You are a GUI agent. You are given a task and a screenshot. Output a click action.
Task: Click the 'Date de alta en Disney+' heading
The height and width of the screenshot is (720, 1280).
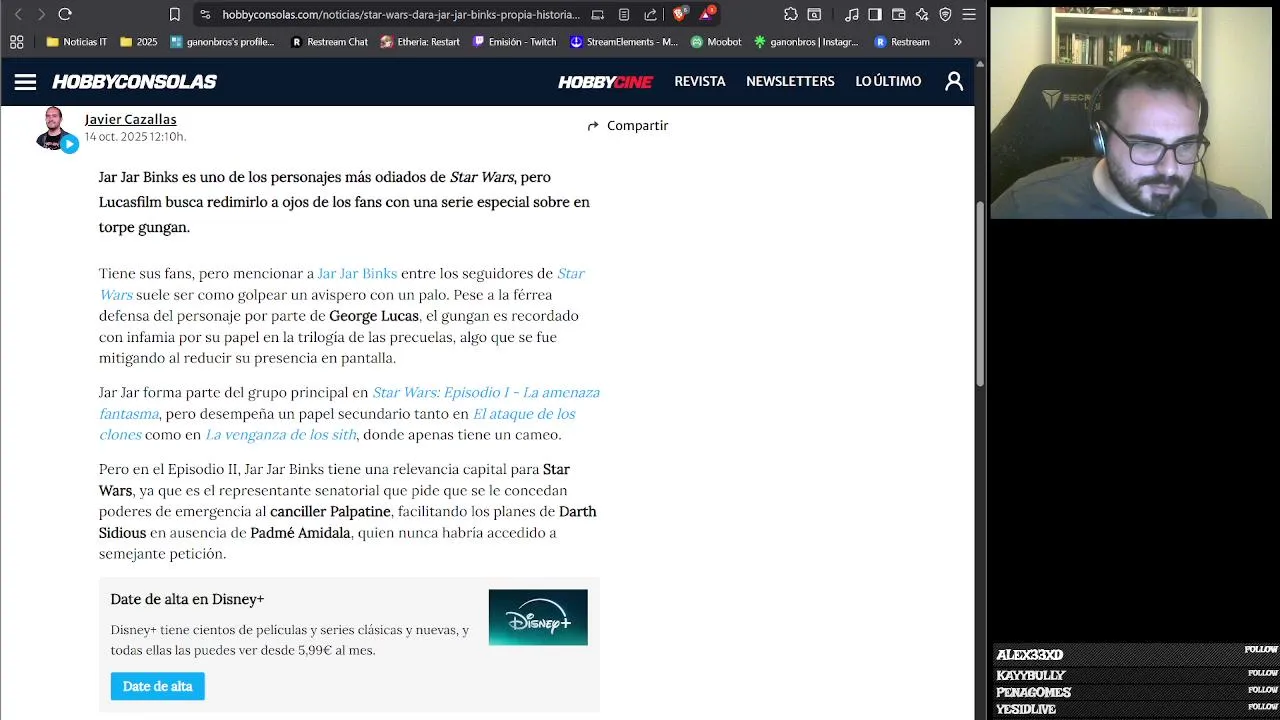pyautogui.click(x=187, y=599)
